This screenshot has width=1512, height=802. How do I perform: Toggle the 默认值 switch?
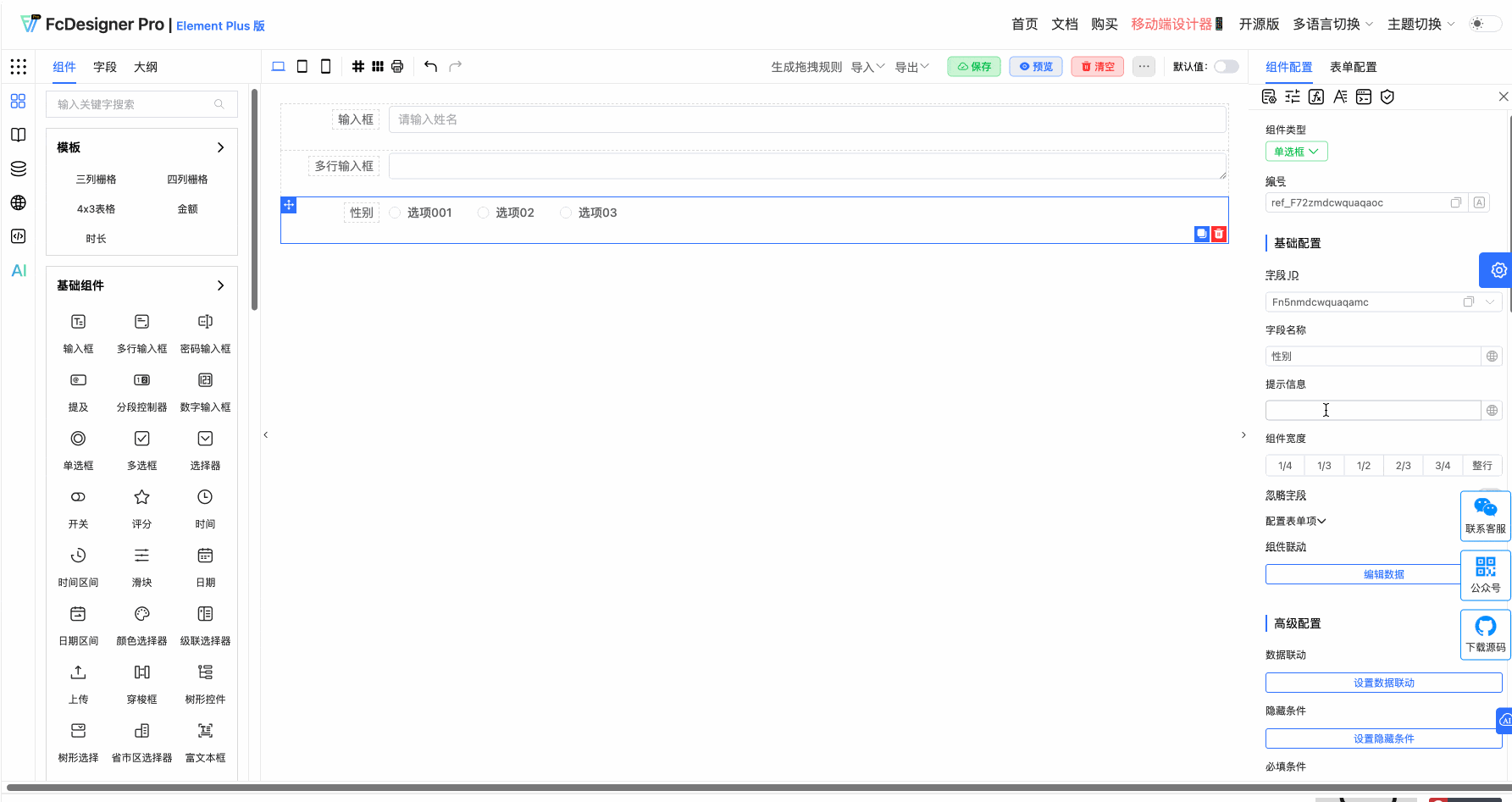coord(1226,66)
